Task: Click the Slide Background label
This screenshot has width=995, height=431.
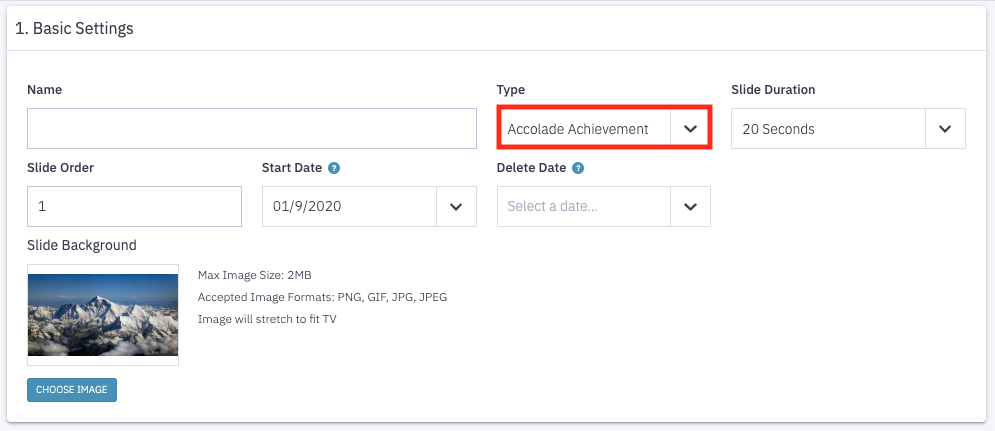Action: [82, 245]
